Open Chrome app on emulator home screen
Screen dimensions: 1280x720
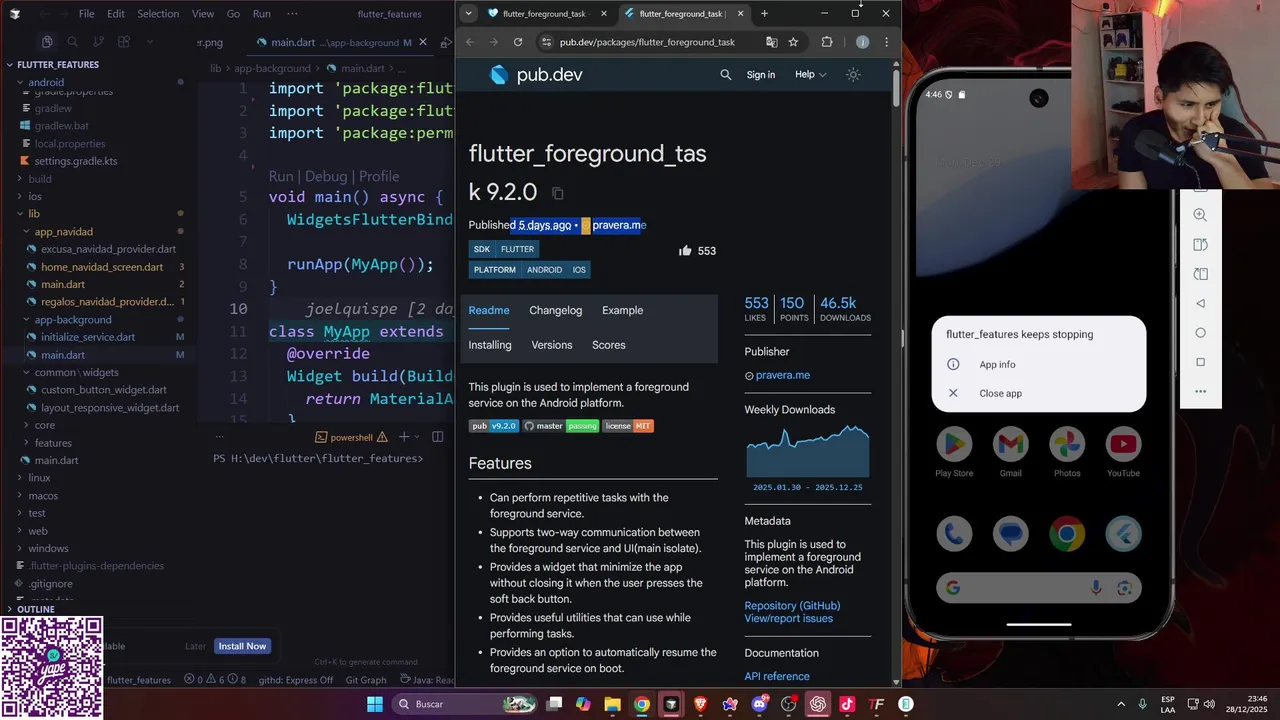1067,534
